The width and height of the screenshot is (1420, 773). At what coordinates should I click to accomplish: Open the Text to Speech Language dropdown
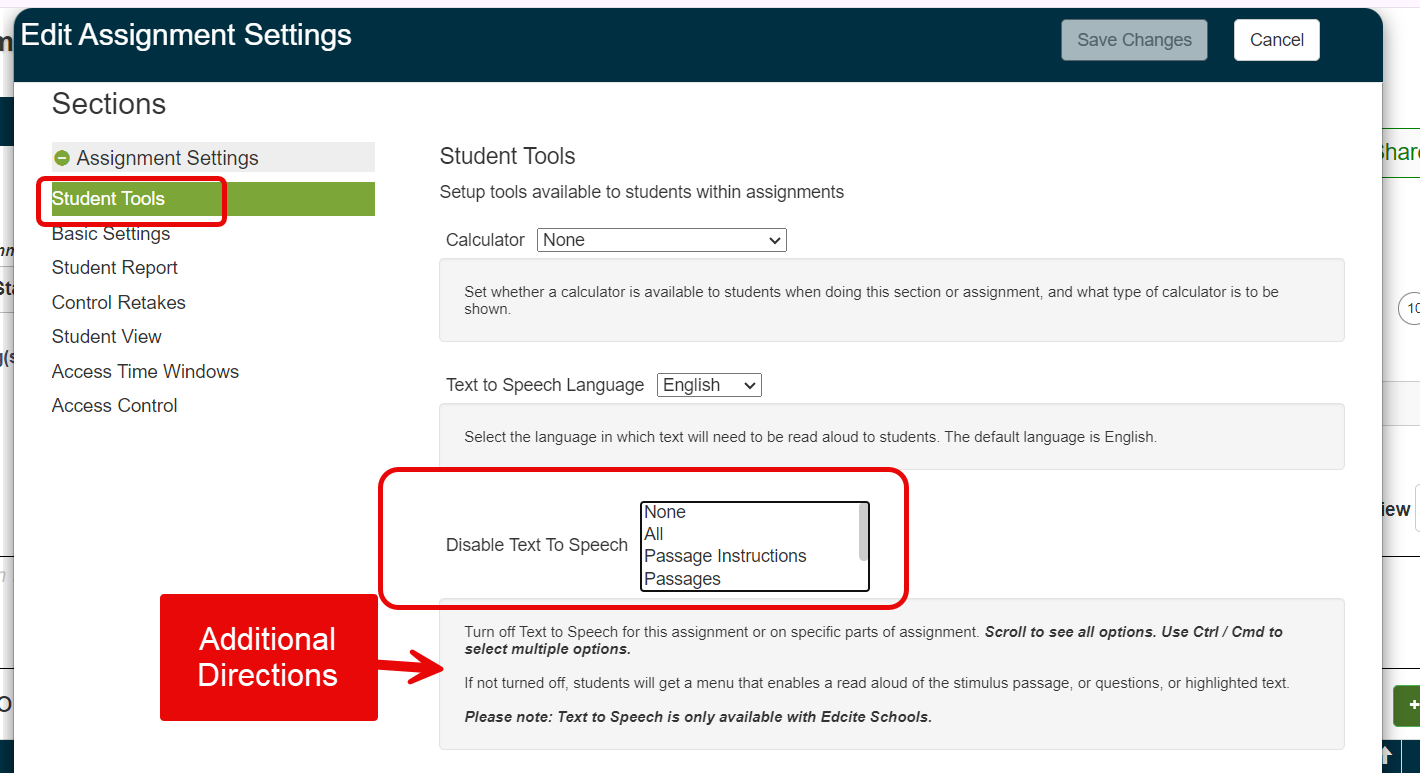(709, 385)
